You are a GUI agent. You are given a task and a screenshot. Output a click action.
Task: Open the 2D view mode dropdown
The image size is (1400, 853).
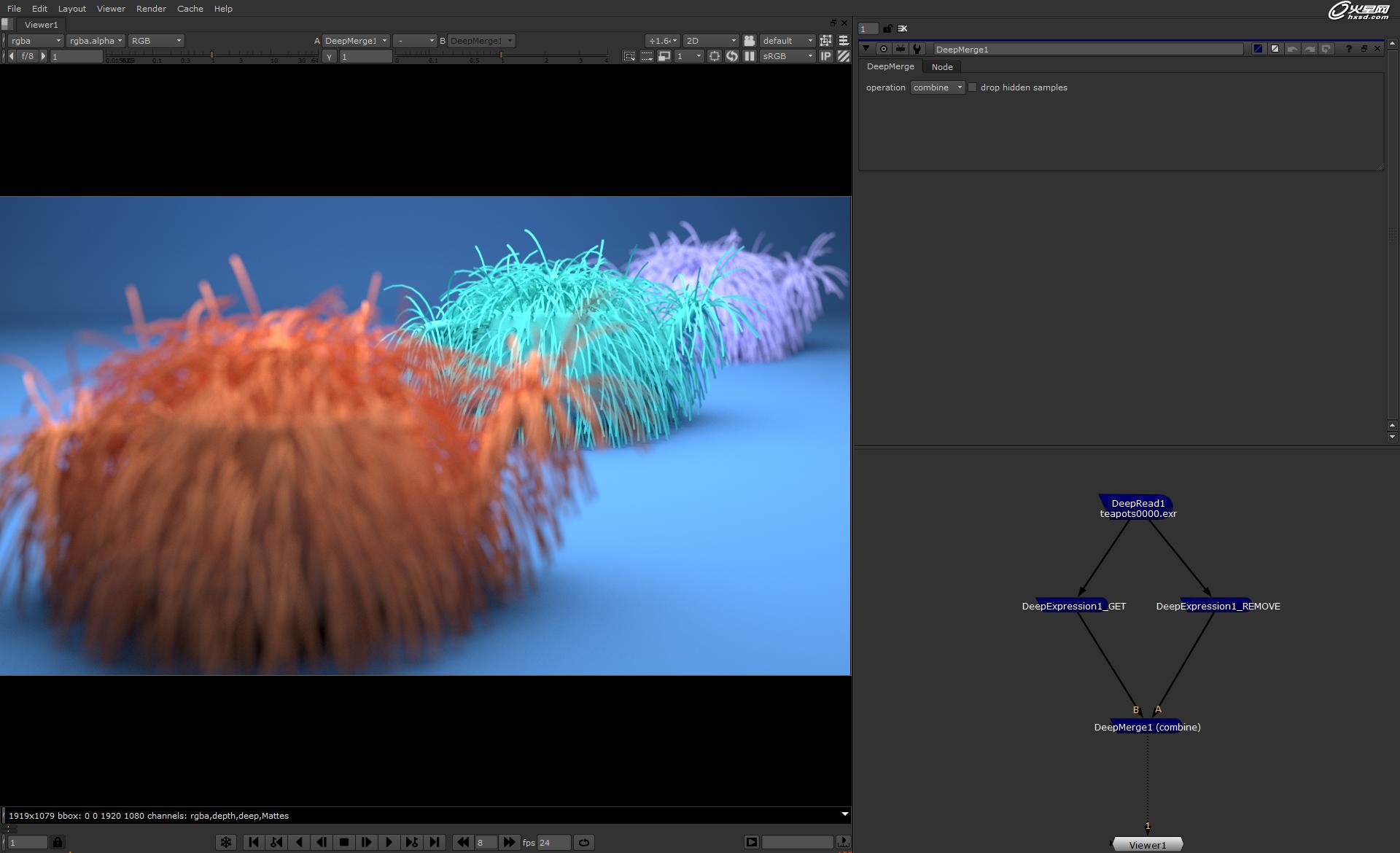point(711,41)
